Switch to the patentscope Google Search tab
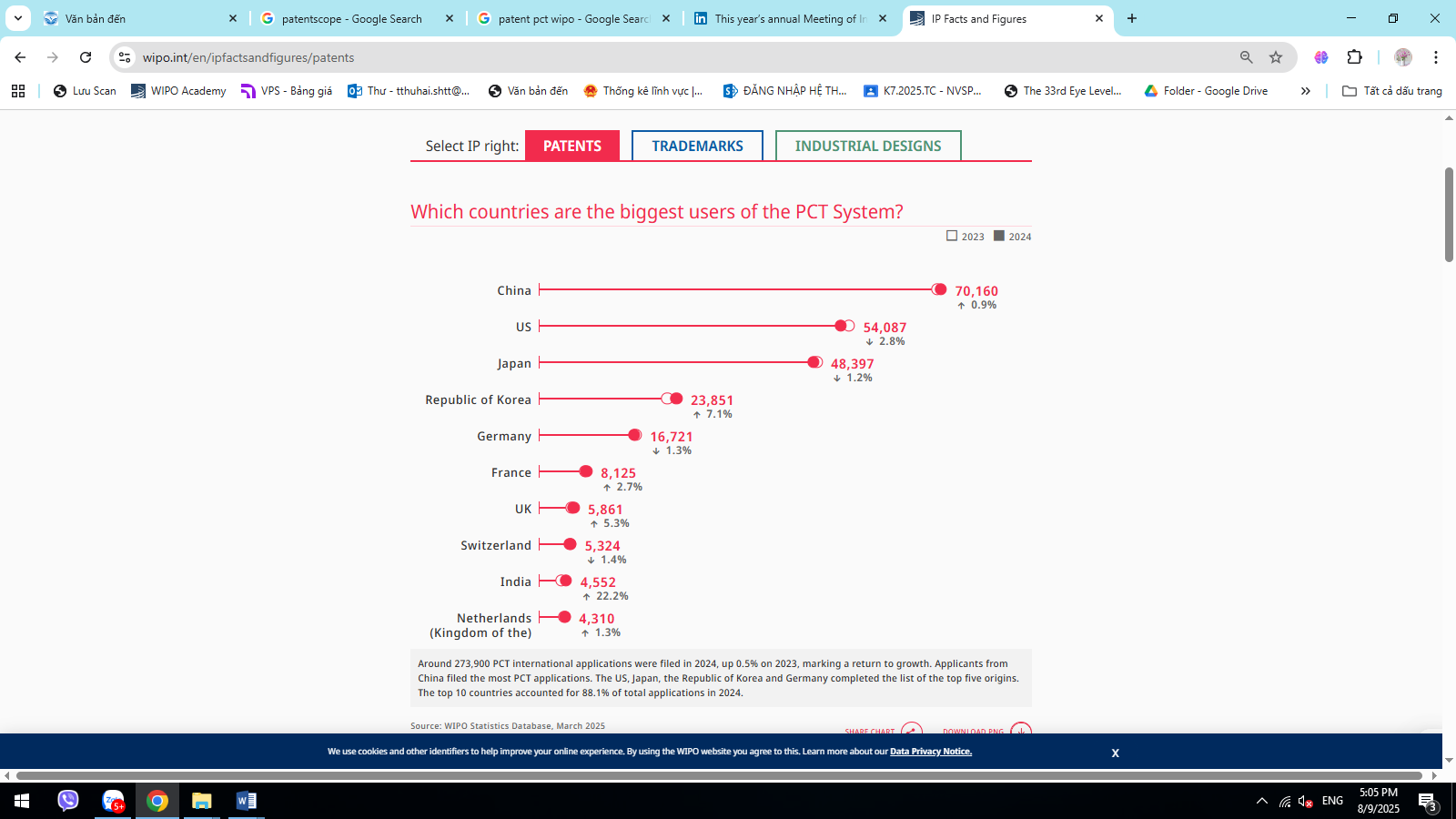The image size is (1456, 819). [351, 18]
